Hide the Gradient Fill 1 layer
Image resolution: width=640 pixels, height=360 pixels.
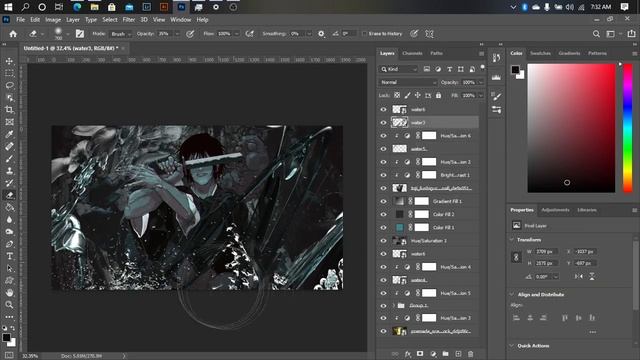383,201
